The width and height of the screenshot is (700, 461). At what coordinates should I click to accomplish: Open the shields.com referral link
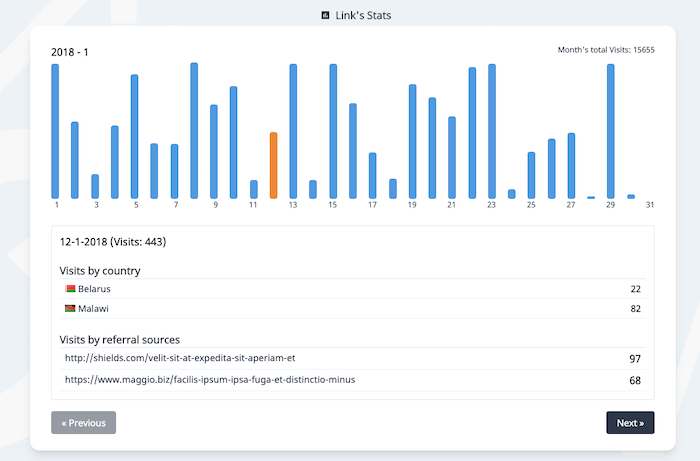180,358
